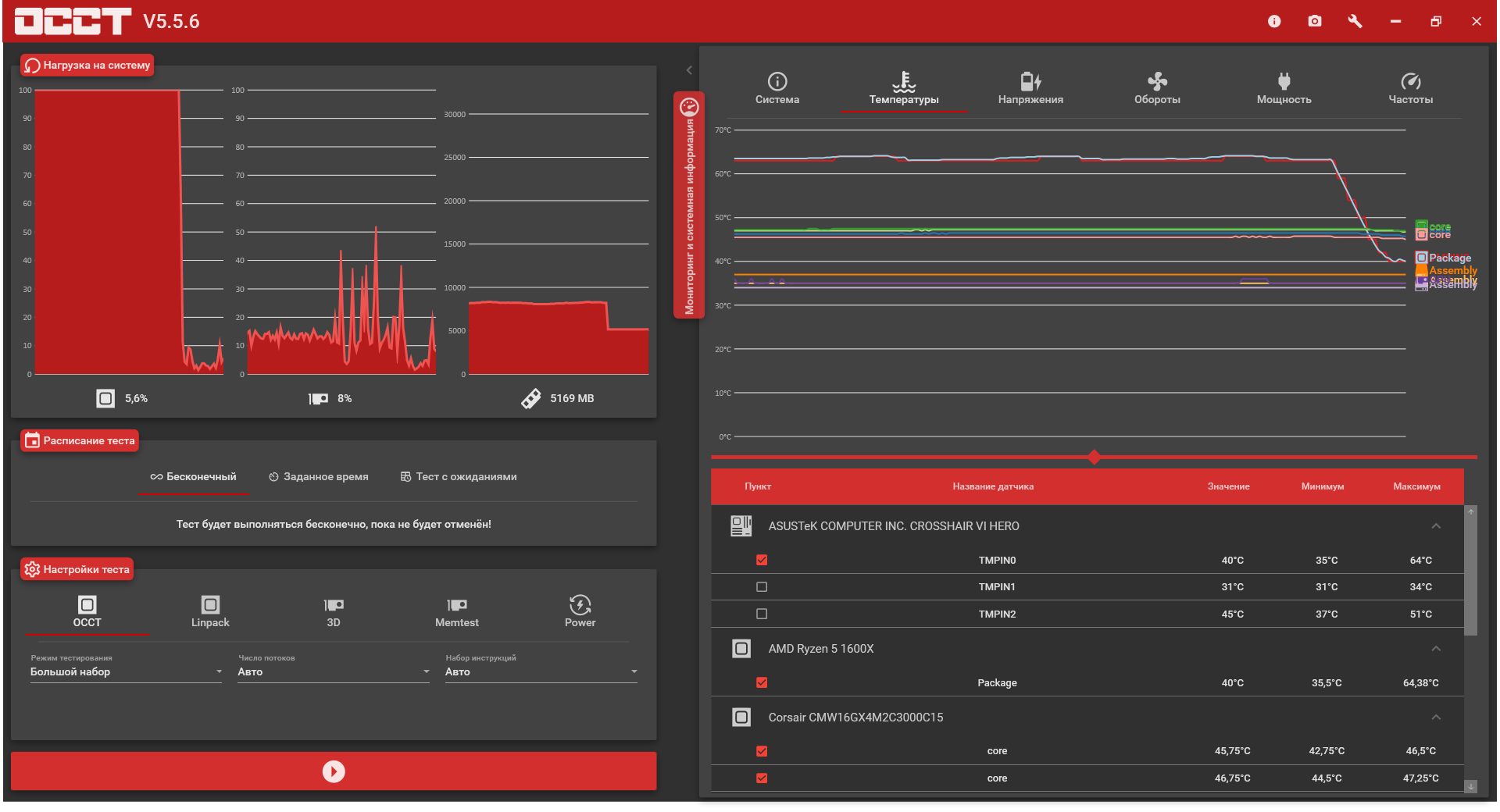Open the Число потоков dropdown
Viewport: 1500px width, 812px height.
point(334,672)
